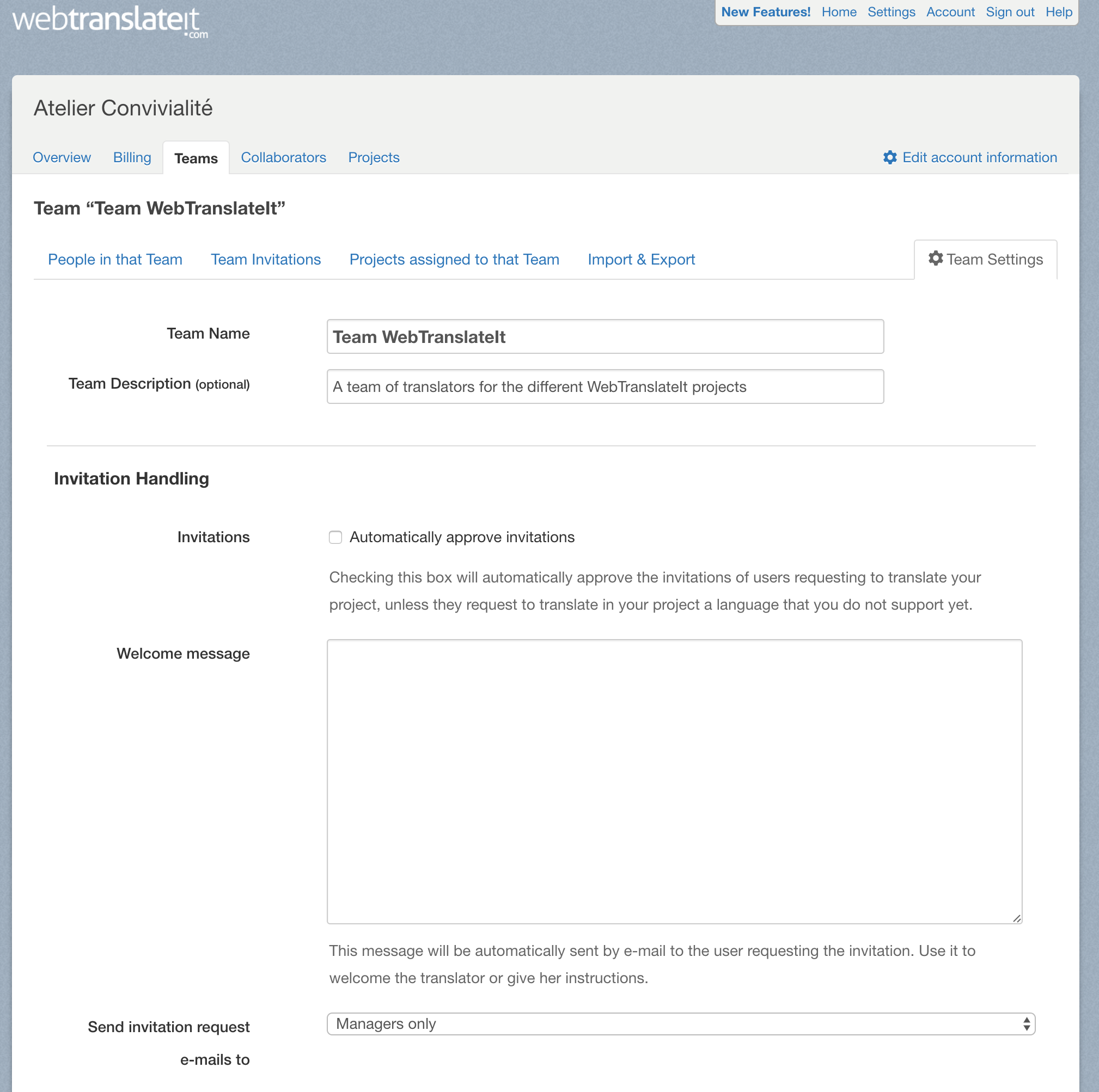Click the New Features! link

[x=765, y=12]
